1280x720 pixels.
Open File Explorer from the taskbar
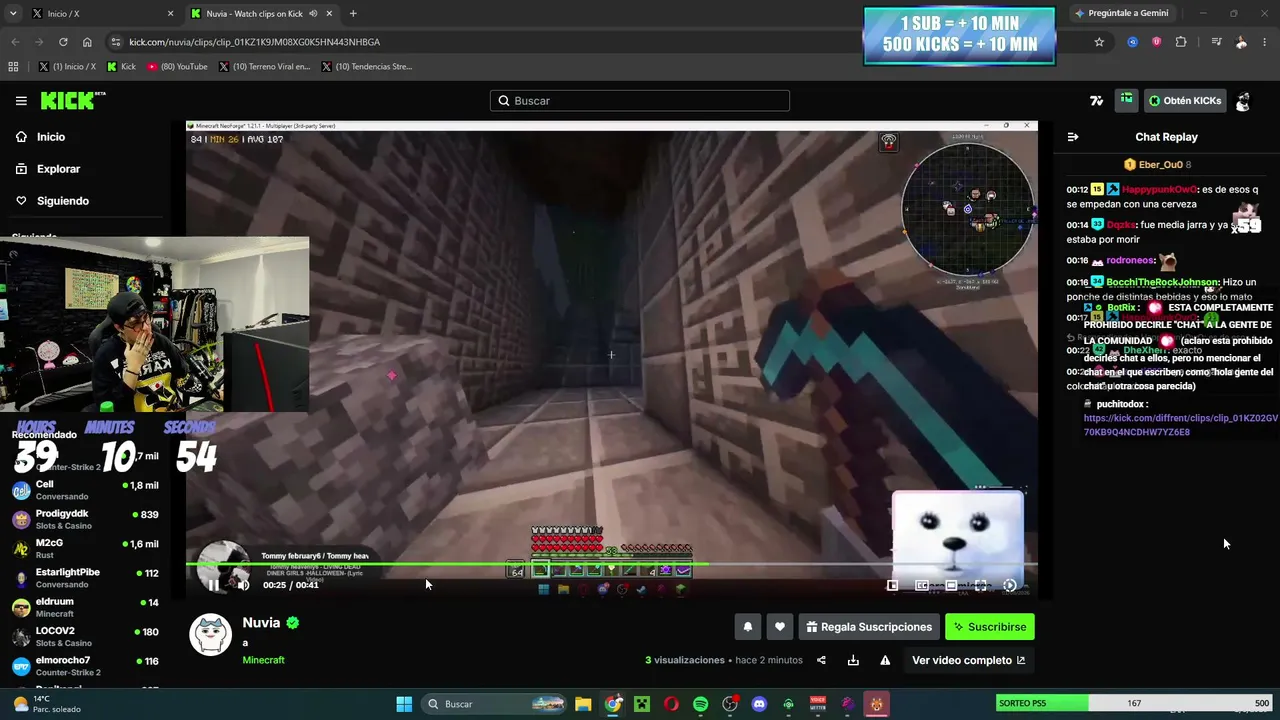tap(583, 704)
